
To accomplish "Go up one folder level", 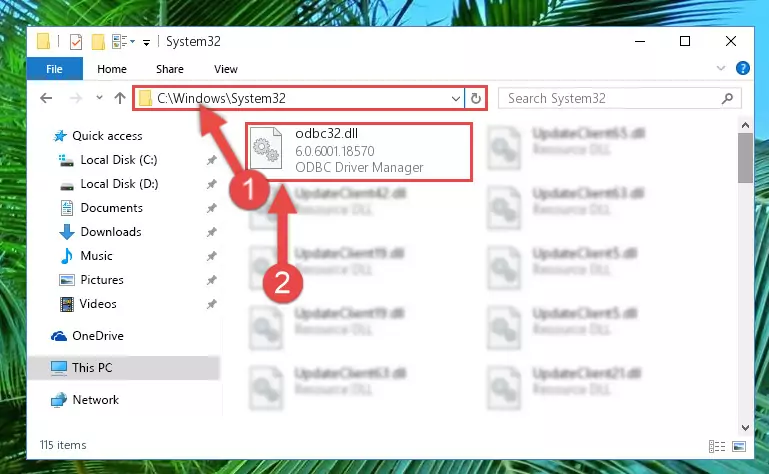I will click(x=120, y=98).
